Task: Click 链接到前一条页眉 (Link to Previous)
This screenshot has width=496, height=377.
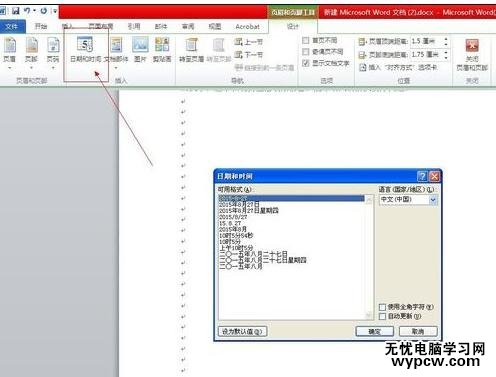Action: 265,68
